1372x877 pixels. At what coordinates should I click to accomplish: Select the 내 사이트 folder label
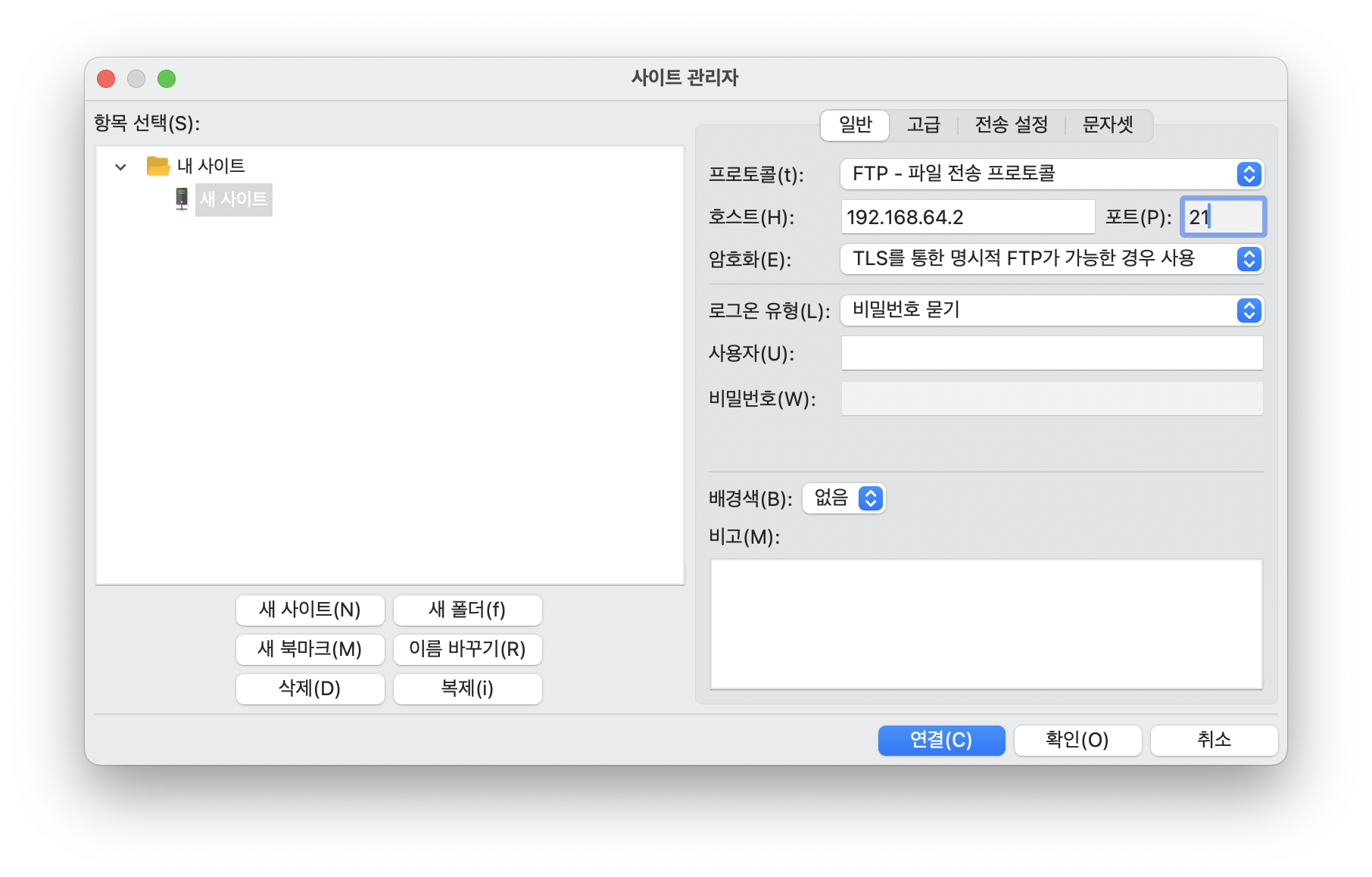pos(210,166)
